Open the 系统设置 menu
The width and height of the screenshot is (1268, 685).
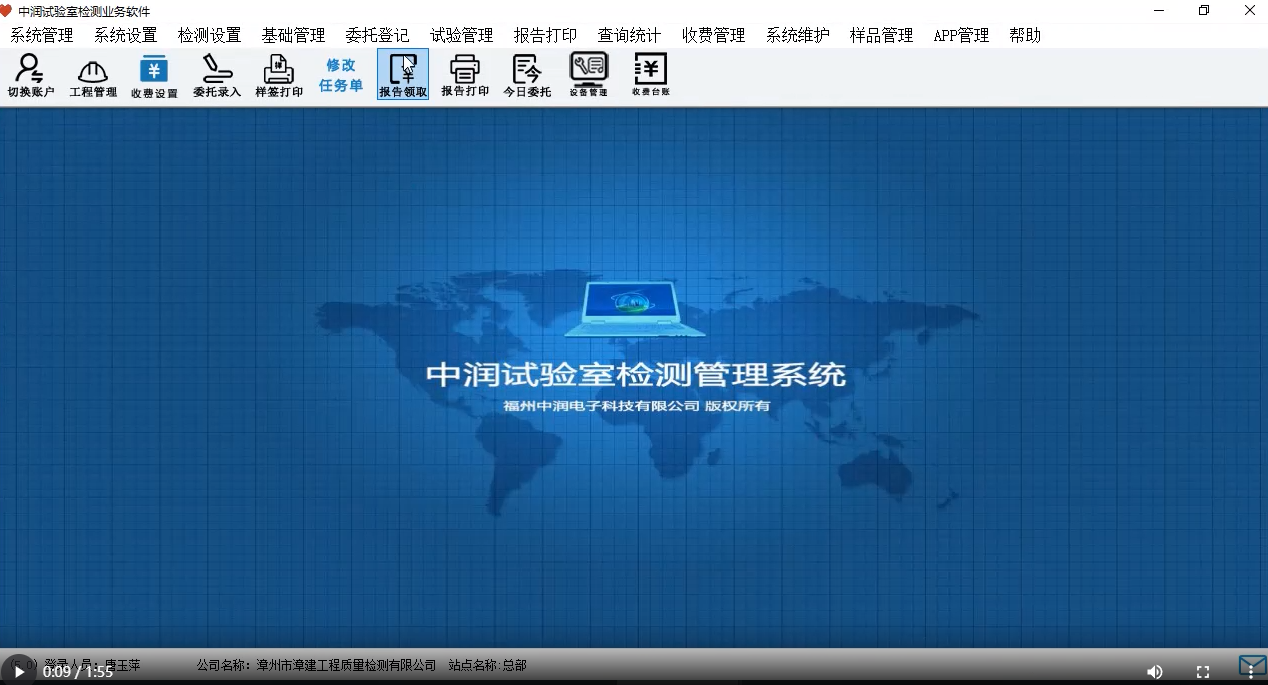point(126,35)
